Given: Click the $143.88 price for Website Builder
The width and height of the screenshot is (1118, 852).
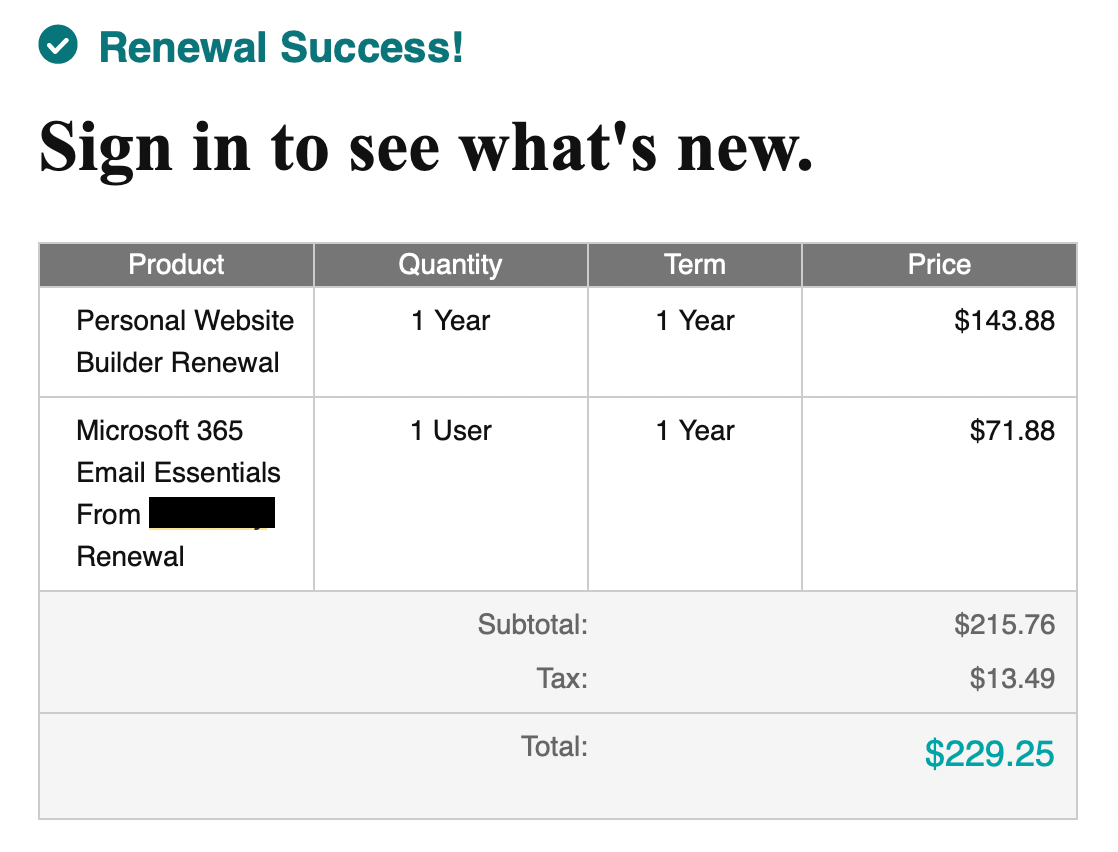Looking at the screenshot, I should [x=1004, y=321].
